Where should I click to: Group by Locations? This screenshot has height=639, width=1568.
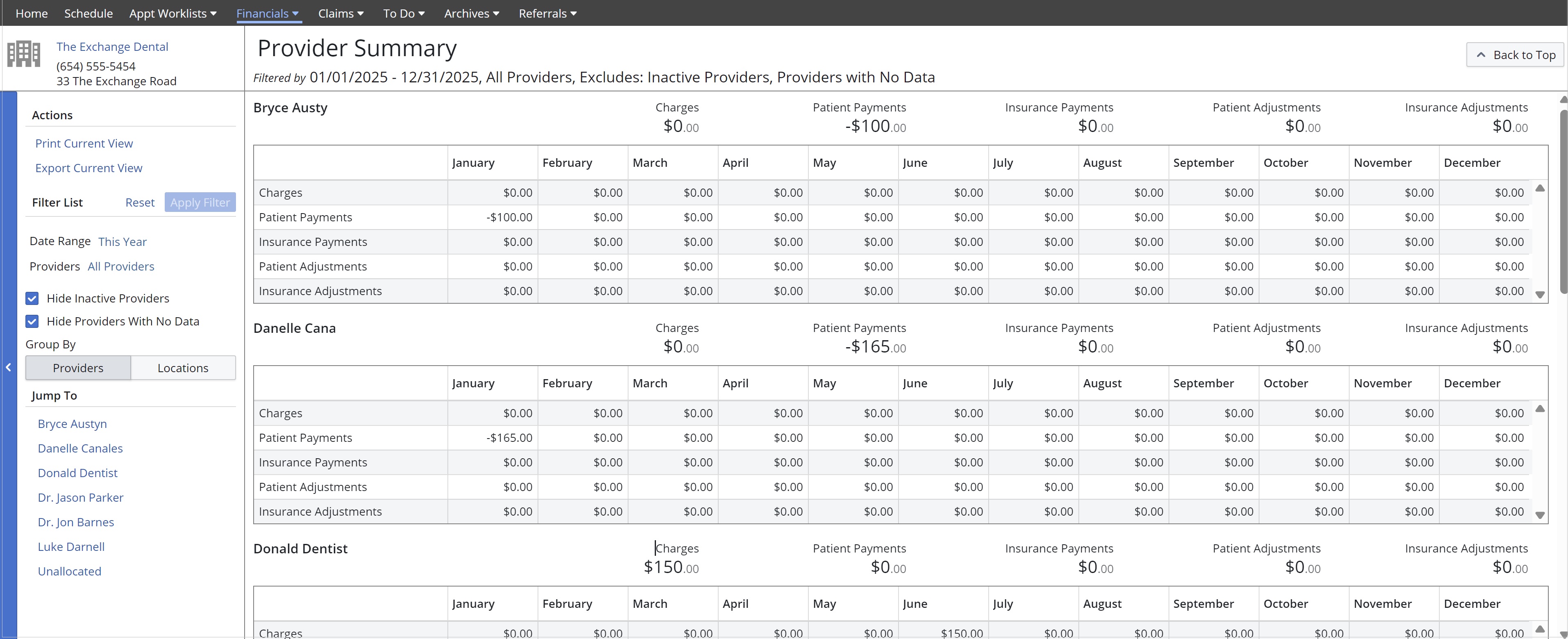(x=183, y=368)
